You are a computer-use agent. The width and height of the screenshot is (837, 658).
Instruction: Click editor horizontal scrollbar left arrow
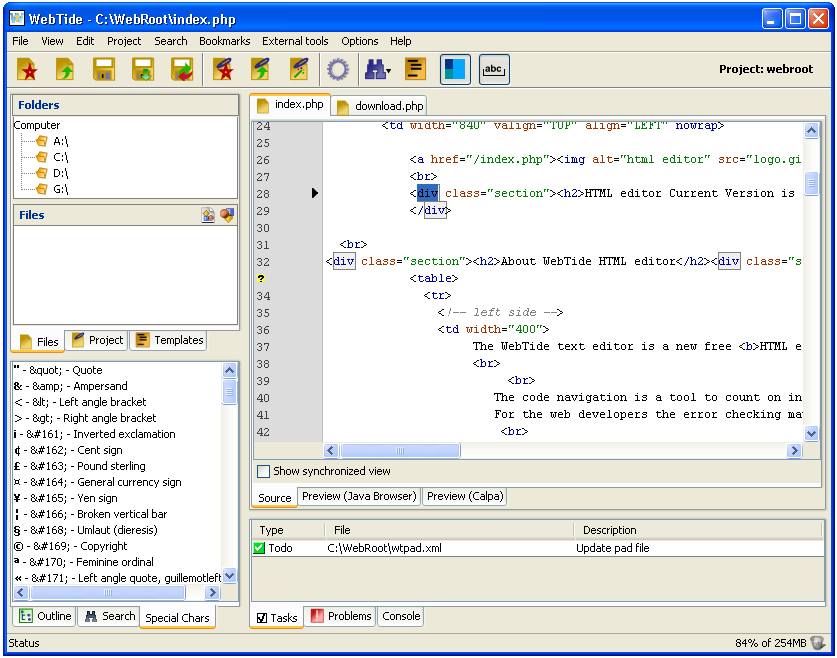pyautogui.click(x=330, y=451)
